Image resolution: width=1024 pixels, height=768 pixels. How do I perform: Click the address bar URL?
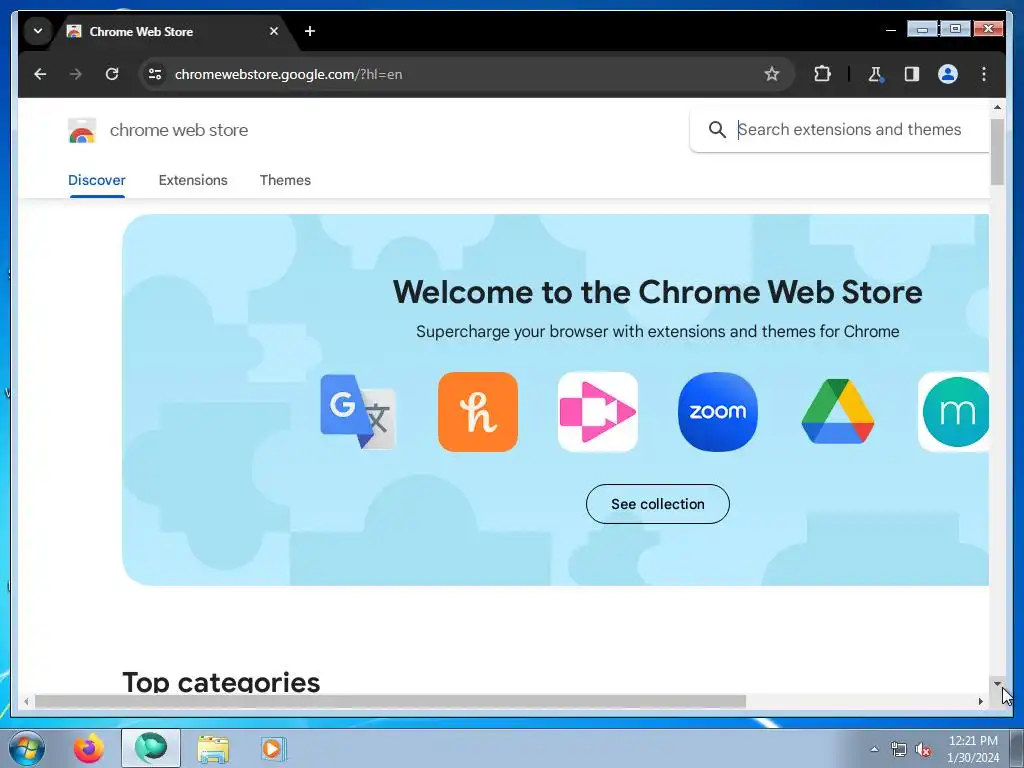288,74
